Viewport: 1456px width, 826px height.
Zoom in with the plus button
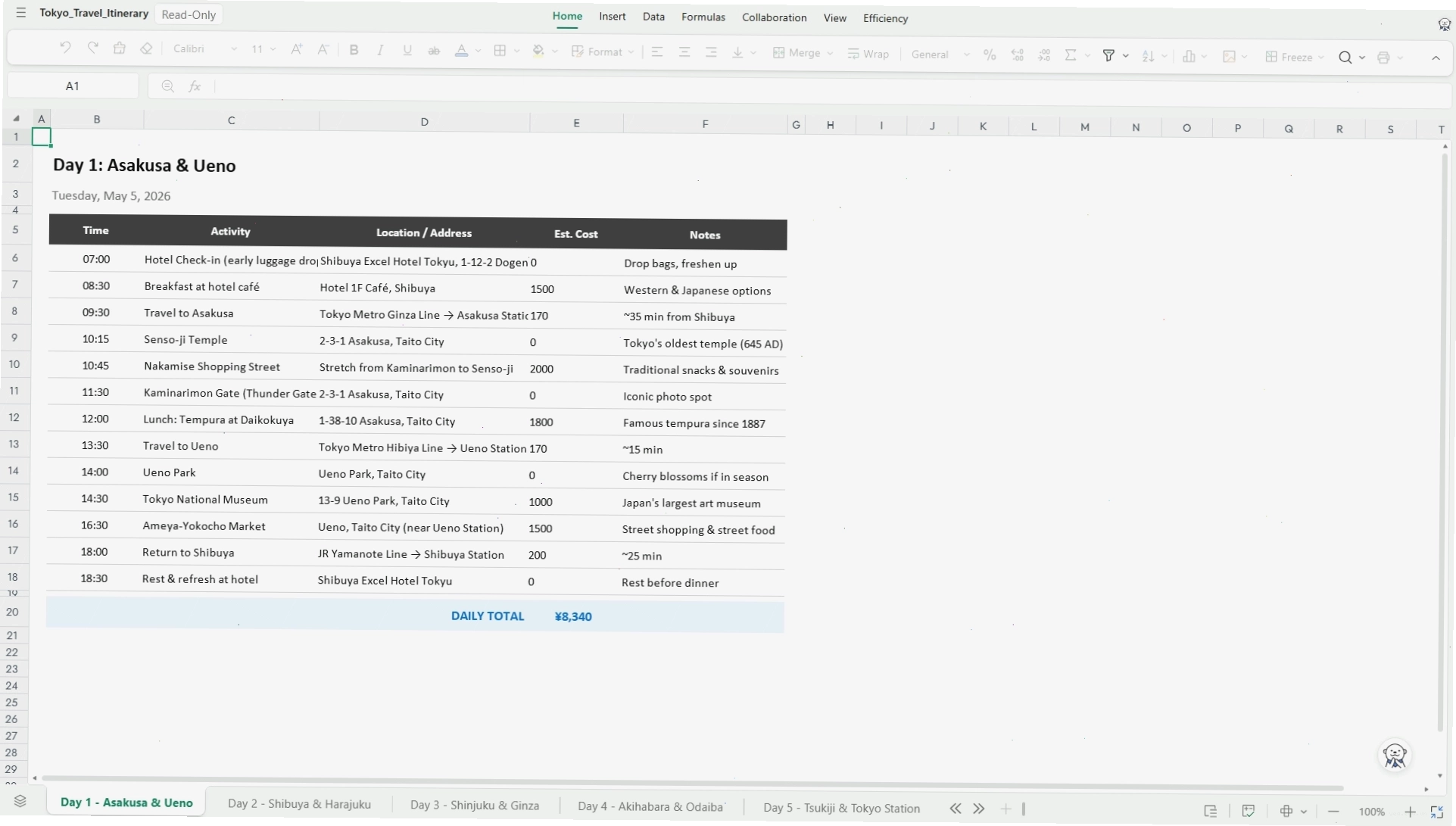pos(1410,812)
